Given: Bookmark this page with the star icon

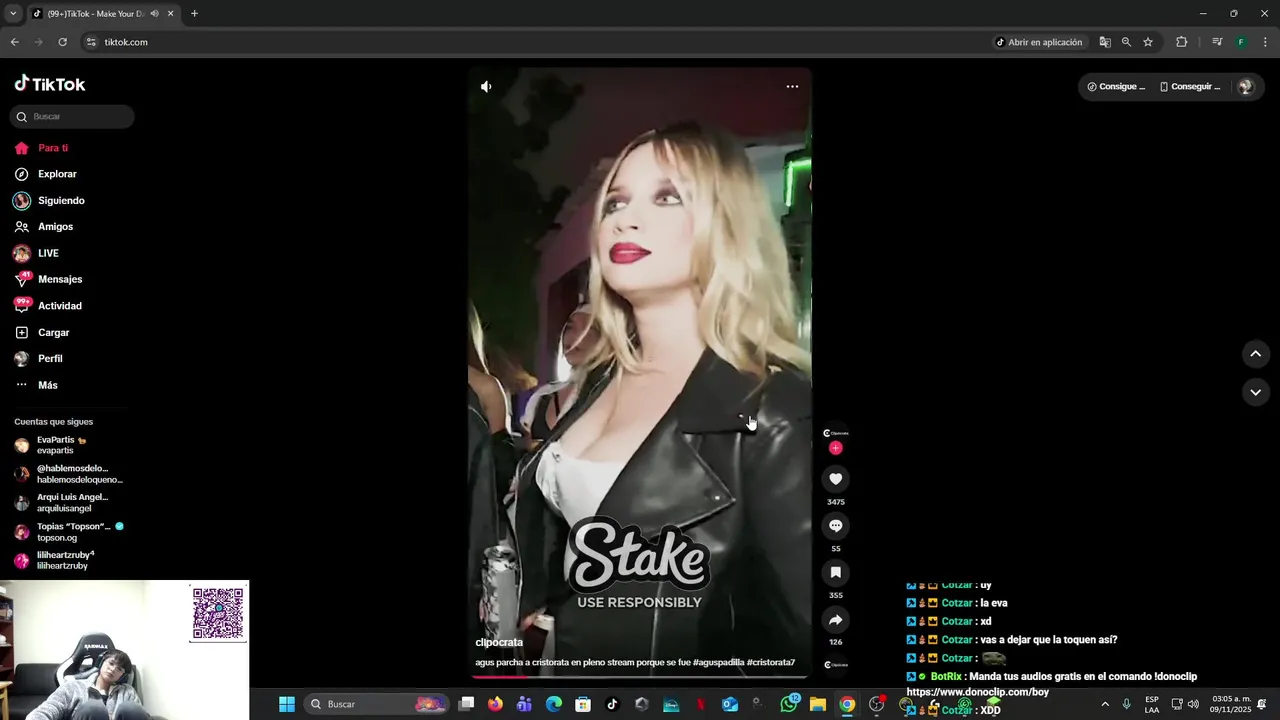Looking at the screenshot, I should pyautogui.click(x=1148, y=42).
